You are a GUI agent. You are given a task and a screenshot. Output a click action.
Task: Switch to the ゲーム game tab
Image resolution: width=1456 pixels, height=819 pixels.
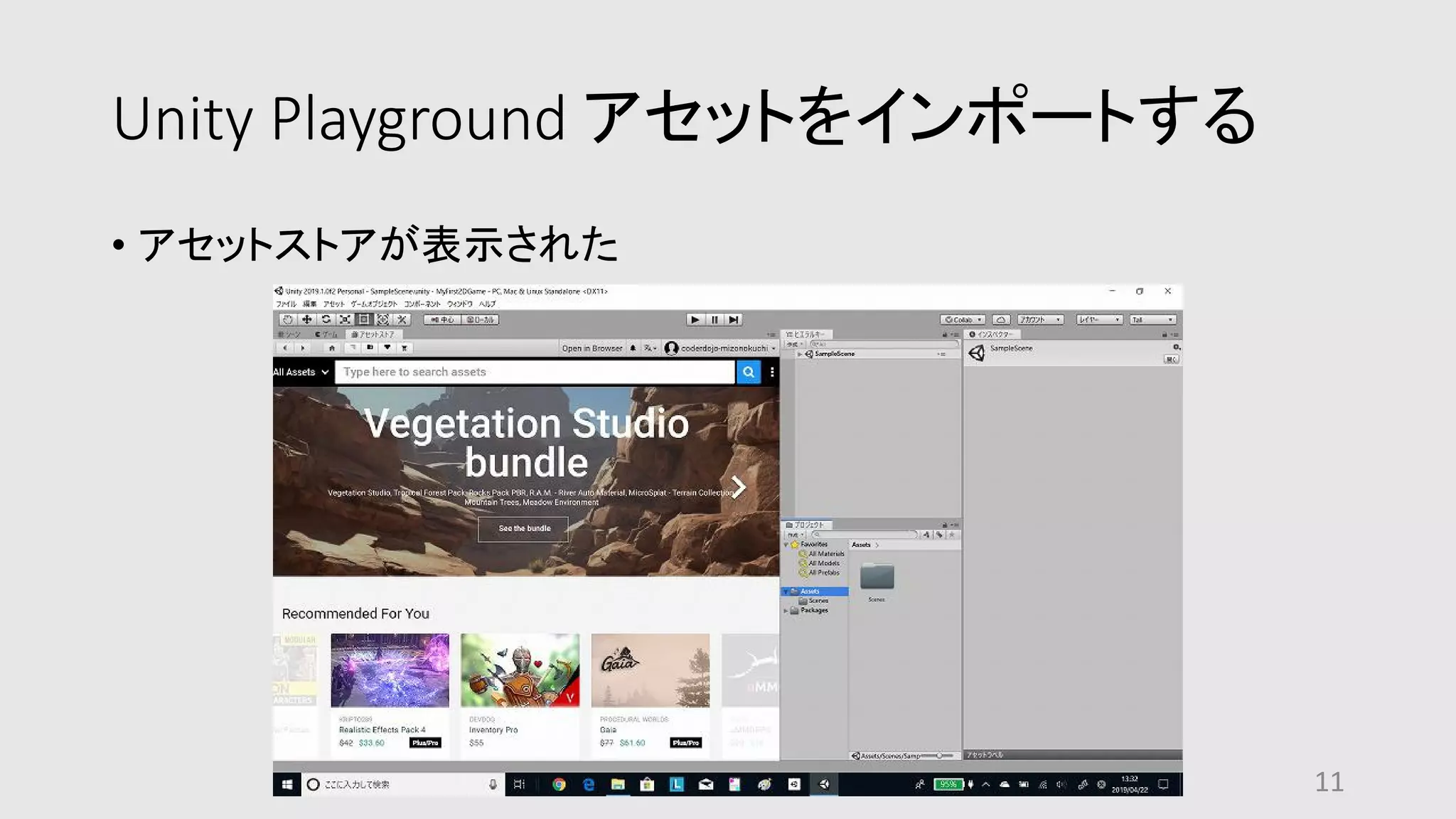326,334
